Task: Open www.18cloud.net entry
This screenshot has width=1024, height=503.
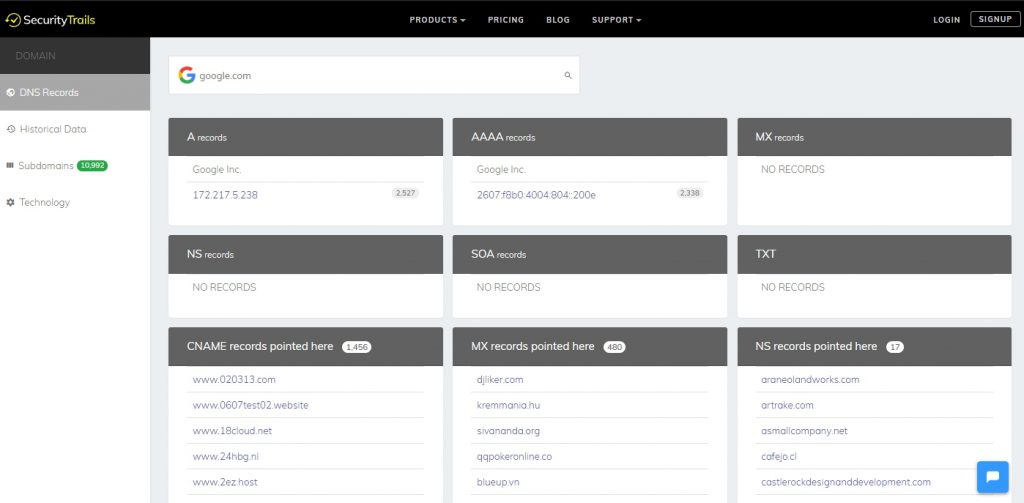Action: [232, 431]
